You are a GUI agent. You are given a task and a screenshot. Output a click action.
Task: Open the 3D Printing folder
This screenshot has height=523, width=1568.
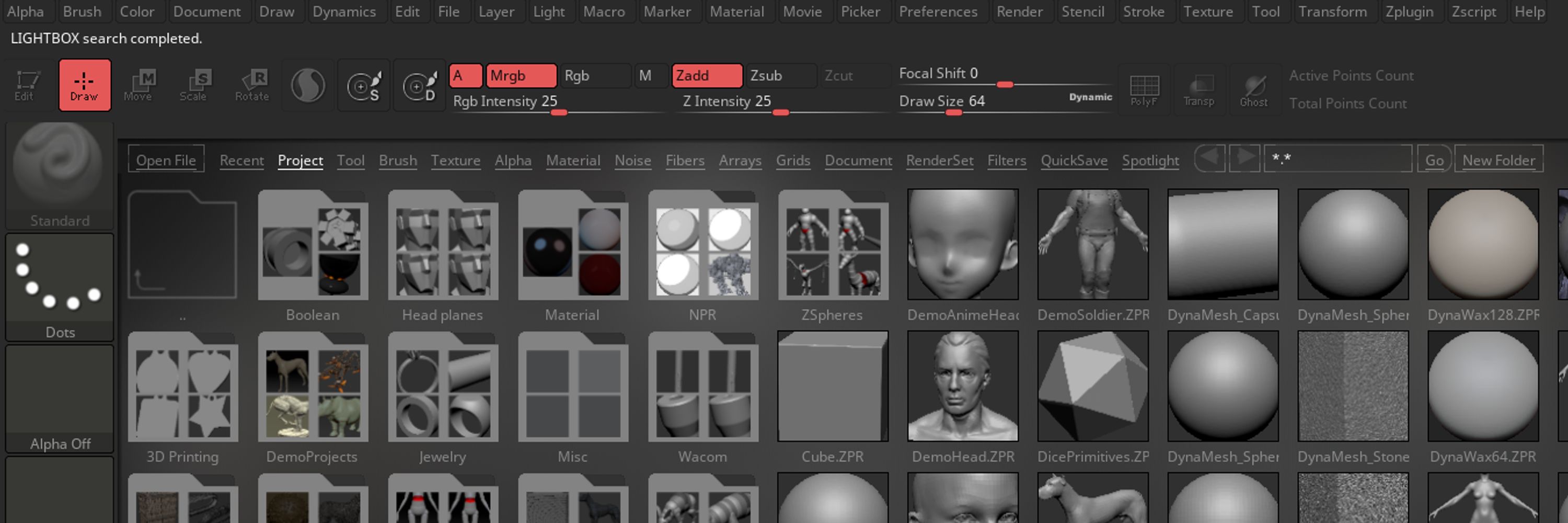(182, 386)
